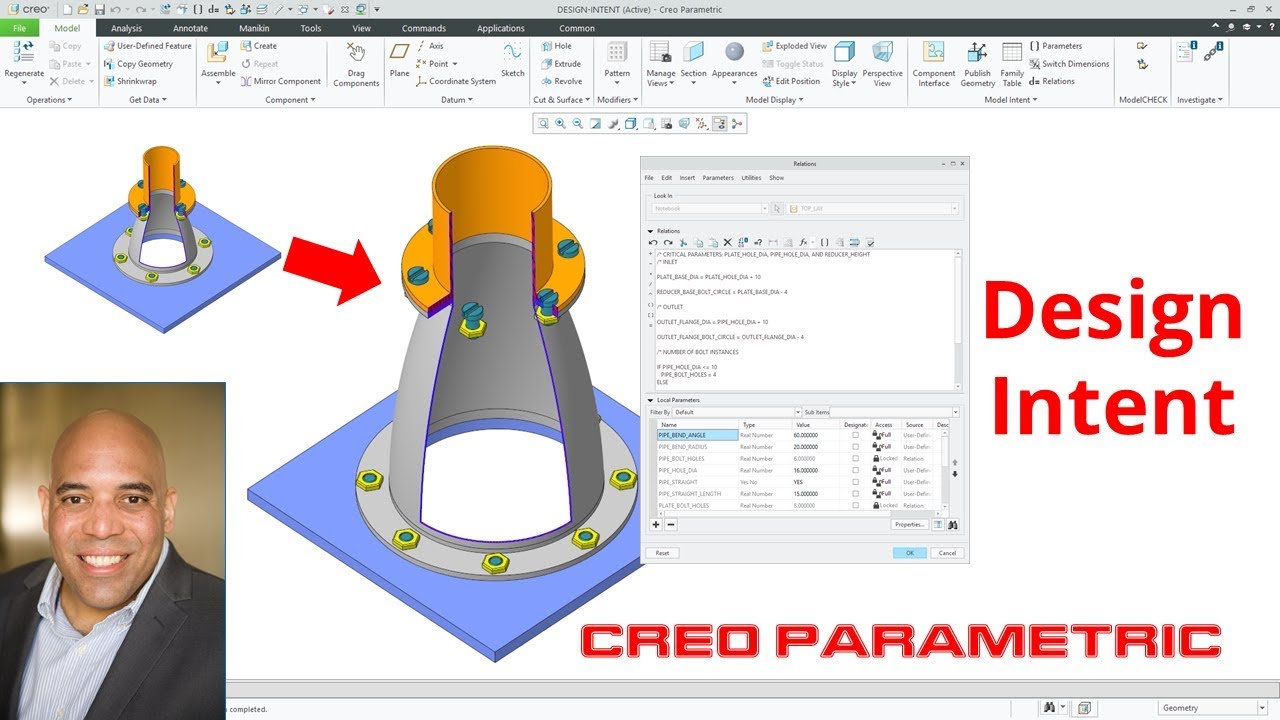Click the Refit zoom icon in graphics toolbar
This screenshot has width=1280, height=720.
tap(543, 124)
